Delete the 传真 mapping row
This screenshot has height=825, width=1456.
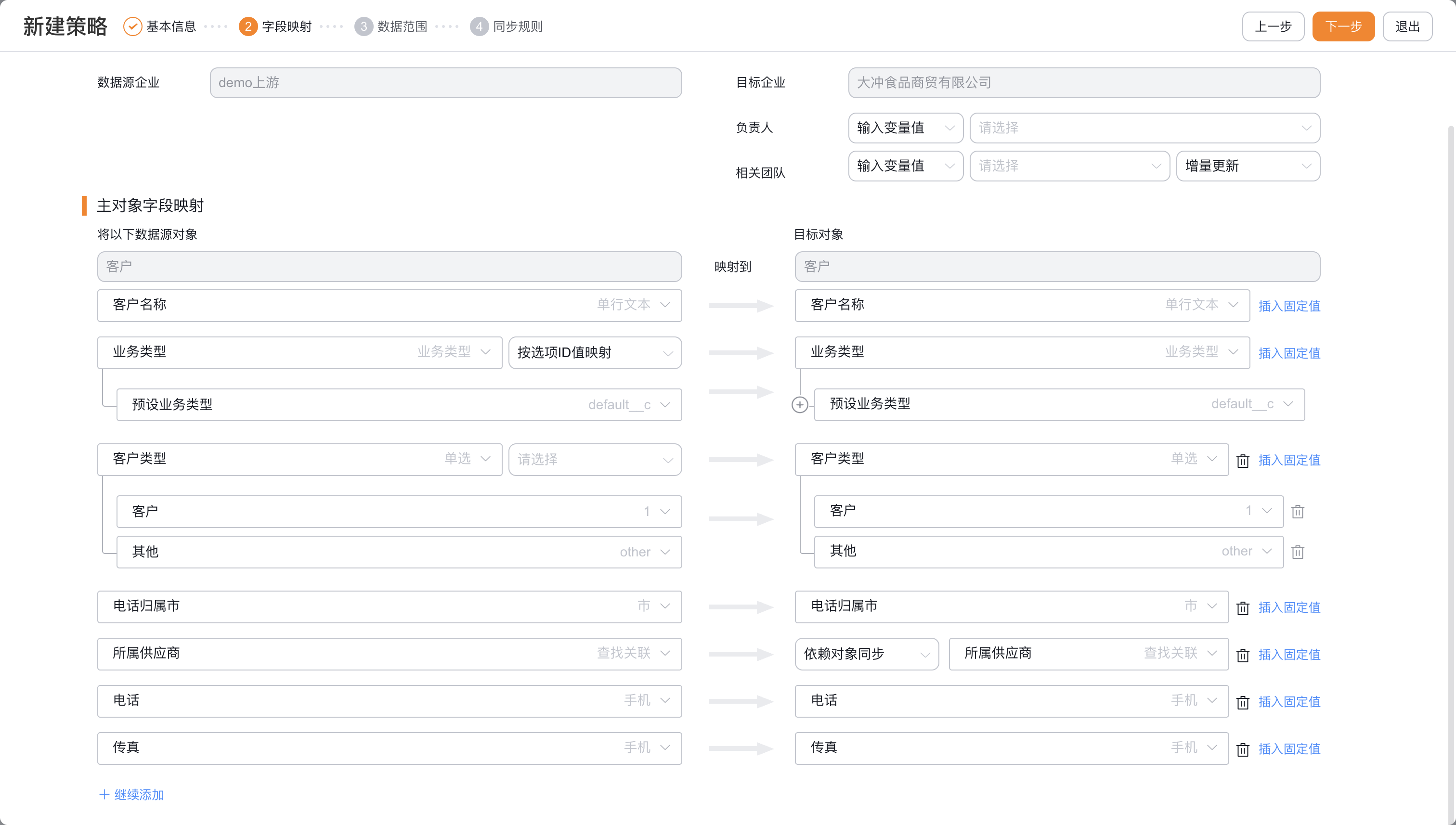pyautogui.click(x=1242, y=749)
